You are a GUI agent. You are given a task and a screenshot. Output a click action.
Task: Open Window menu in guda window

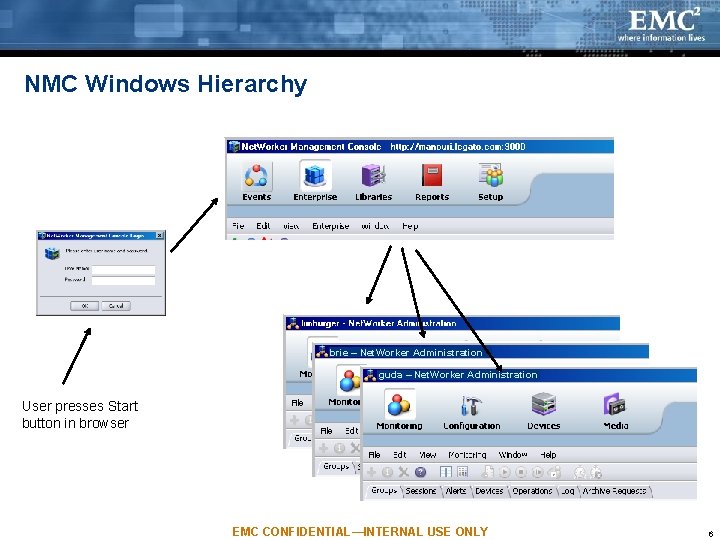click(x=513, y=455)
